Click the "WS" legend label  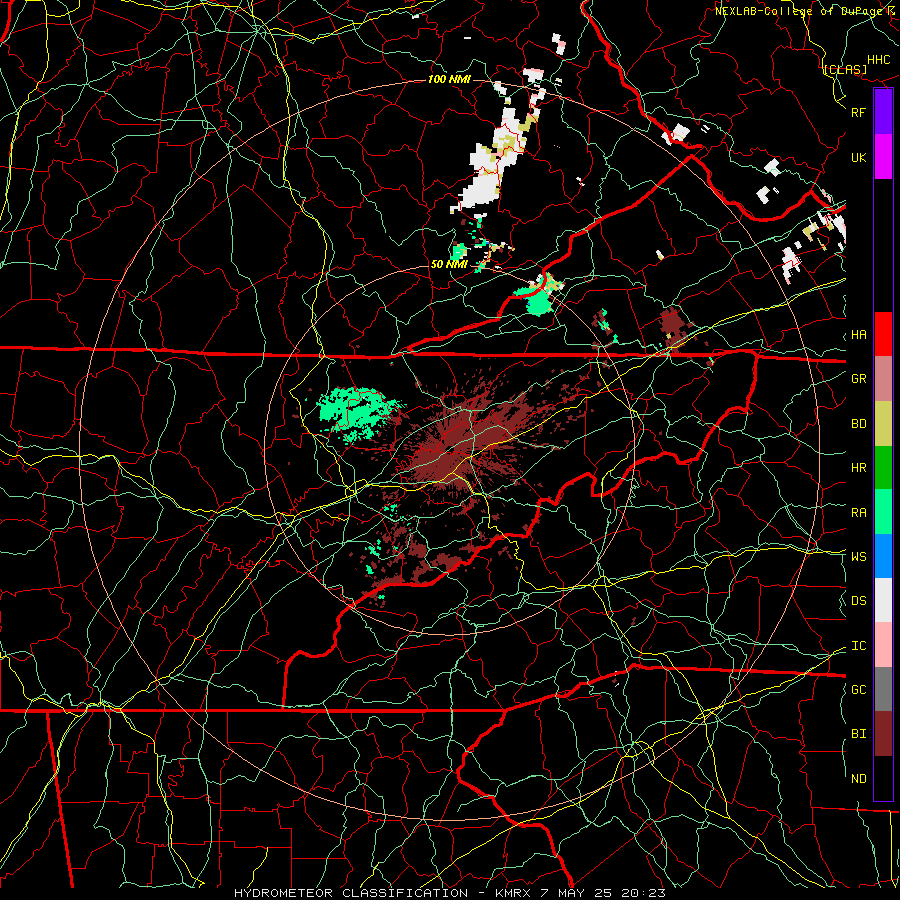[858, 556]
